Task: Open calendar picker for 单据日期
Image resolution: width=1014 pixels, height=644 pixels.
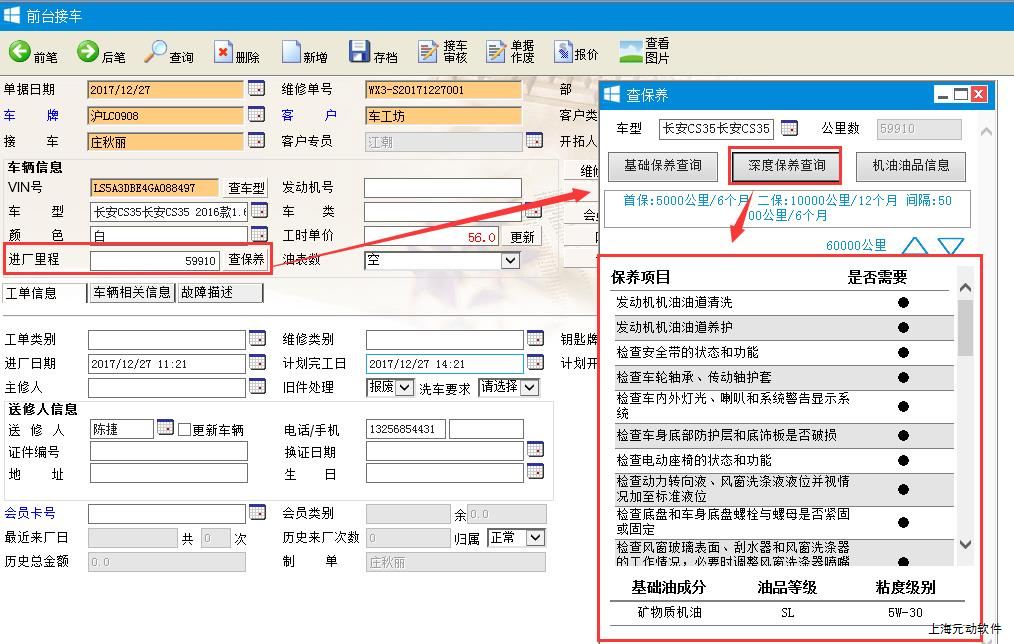Action: pos(256,89)
